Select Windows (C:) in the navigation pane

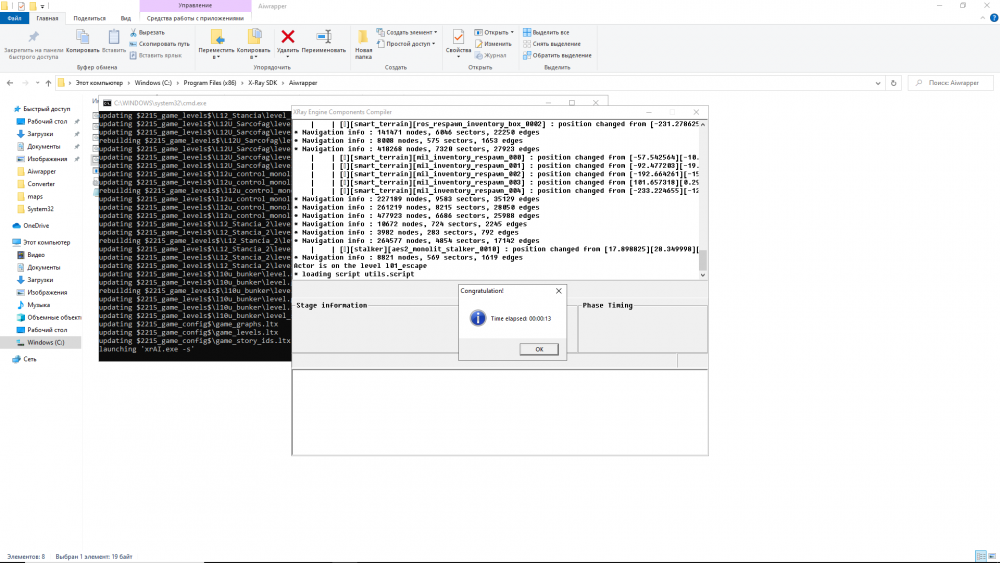[46, 342]
